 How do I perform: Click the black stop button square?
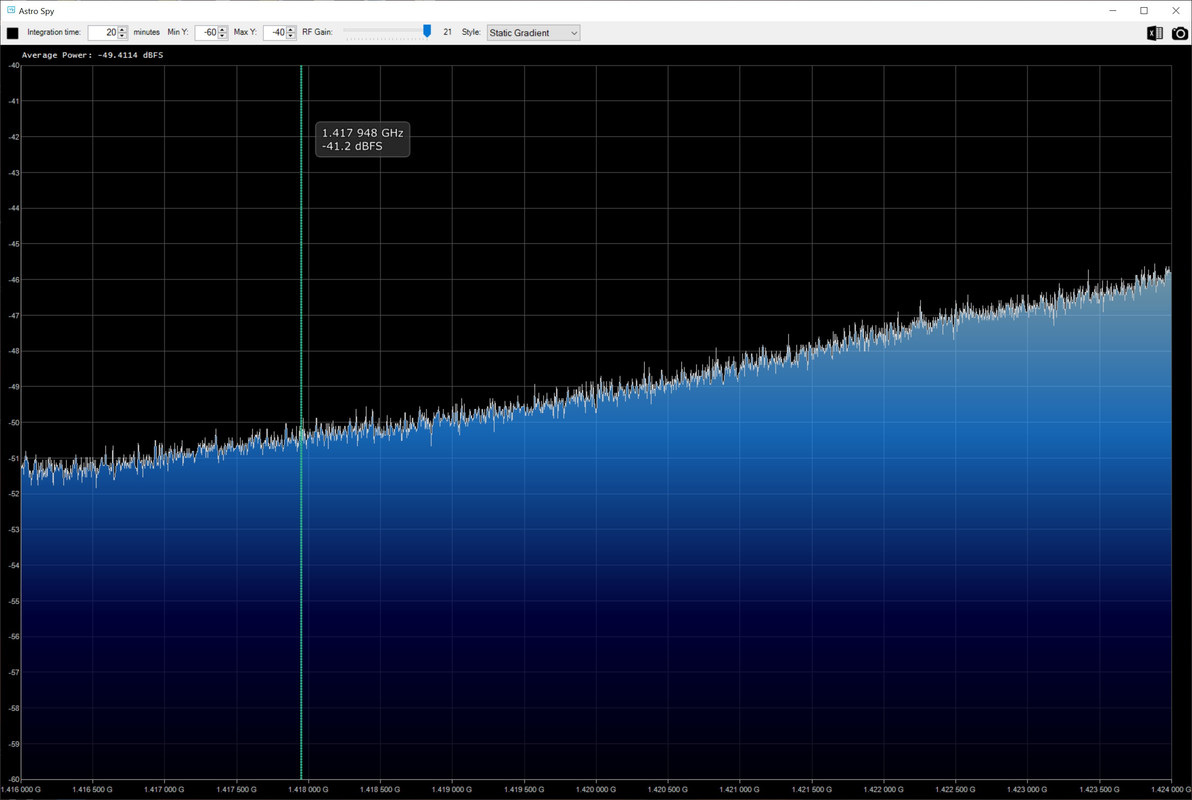pos(12,33)
